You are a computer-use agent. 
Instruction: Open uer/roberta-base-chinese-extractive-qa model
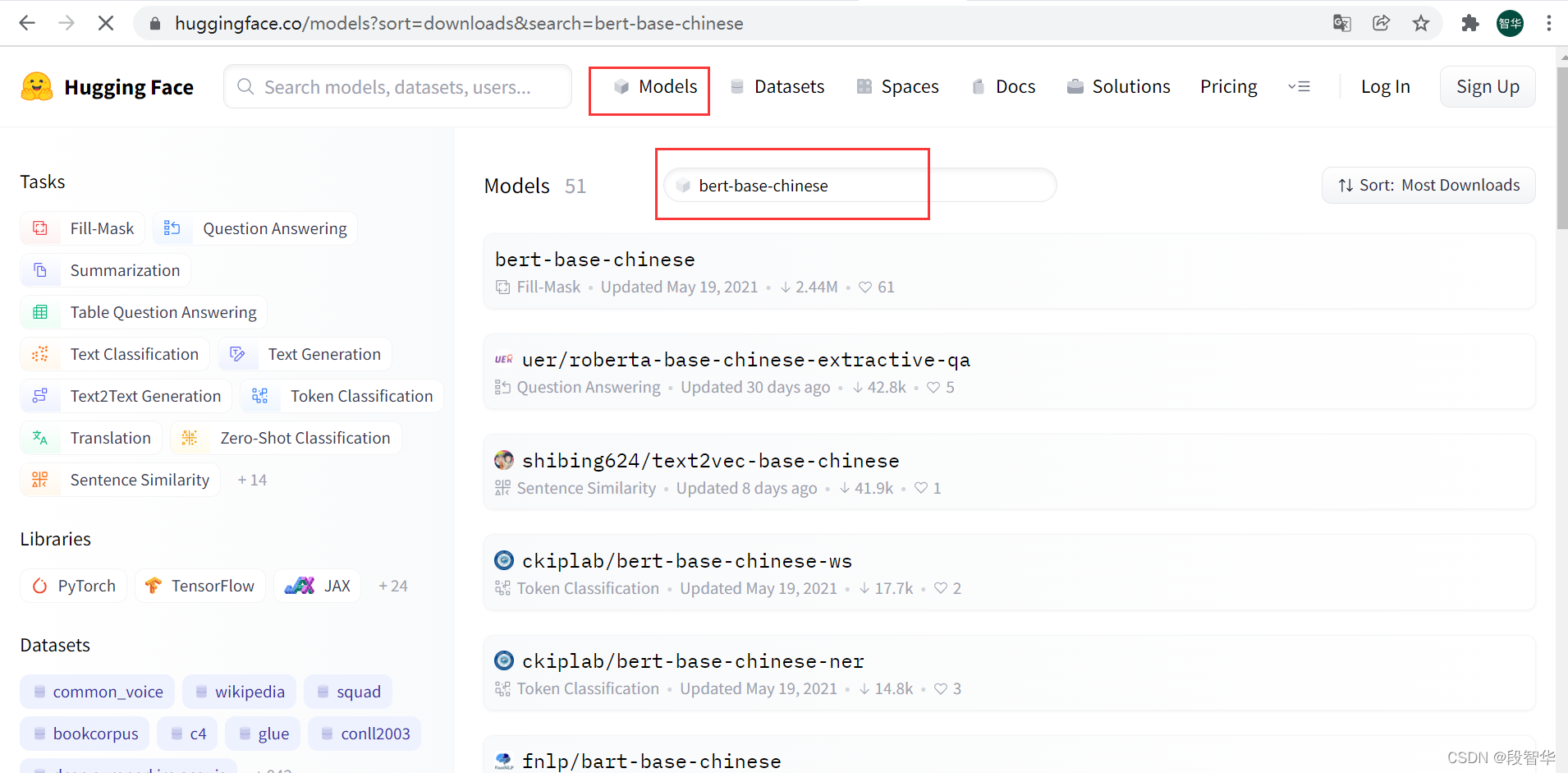coord(1009,372)
